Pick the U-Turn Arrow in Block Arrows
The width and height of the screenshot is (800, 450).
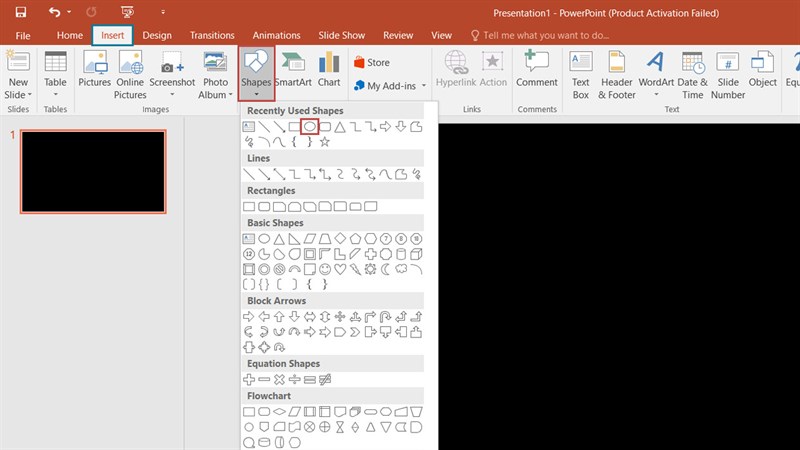tap(386, 317)
